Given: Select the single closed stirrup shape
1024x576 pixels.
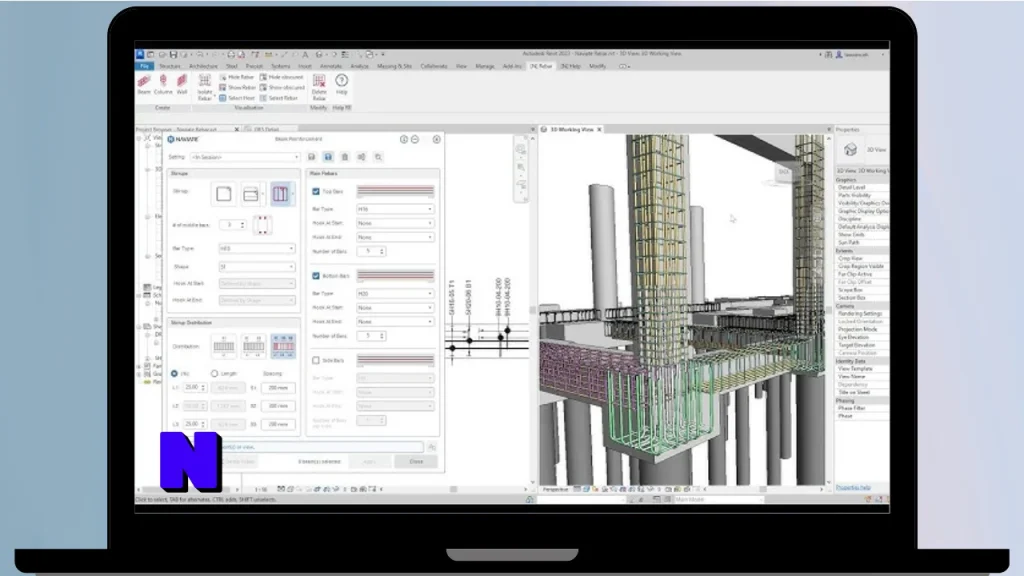Looking at the screenshot, I should pyautogui.click(x=223, y=194).
